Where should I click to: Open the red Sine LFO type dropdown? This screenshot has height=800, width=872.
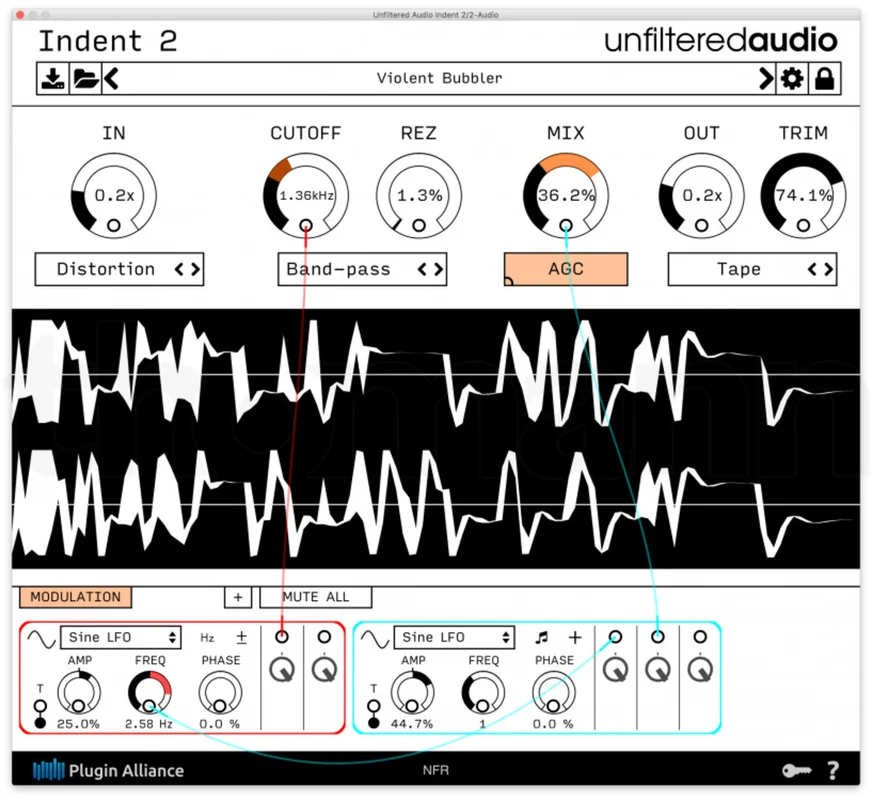coord(121,637)
